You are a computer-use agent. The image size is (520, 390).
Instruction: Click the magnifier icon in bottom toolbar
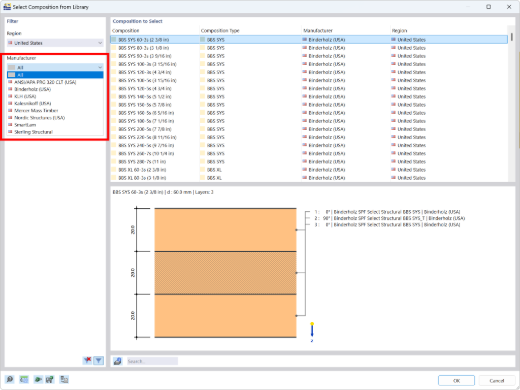coord(10,379)
